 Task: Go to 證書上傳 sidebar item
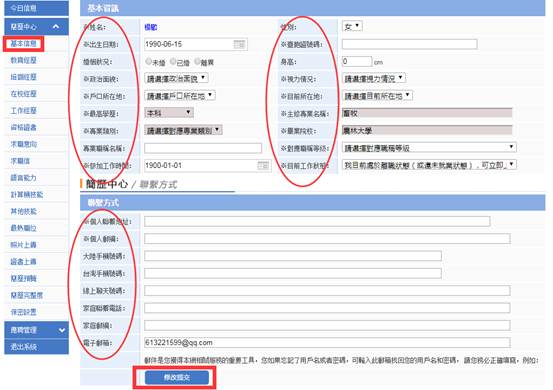pos(24,261)
